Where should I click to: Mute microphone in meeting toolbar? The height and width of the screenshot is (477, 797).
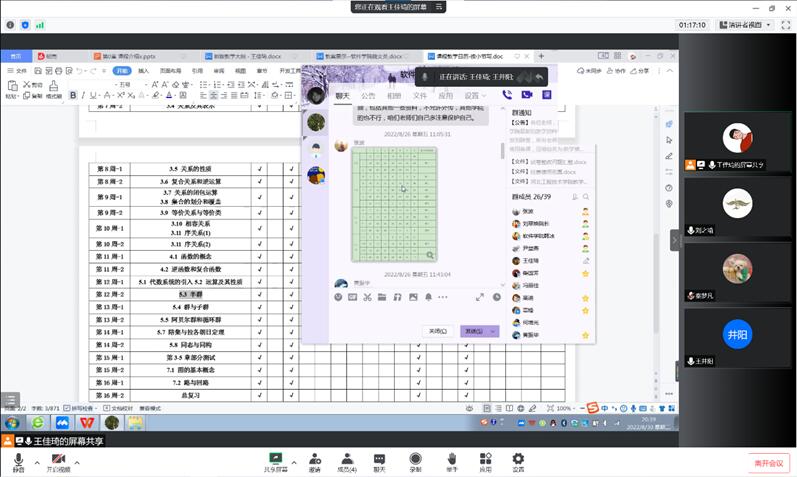[19, 460]
